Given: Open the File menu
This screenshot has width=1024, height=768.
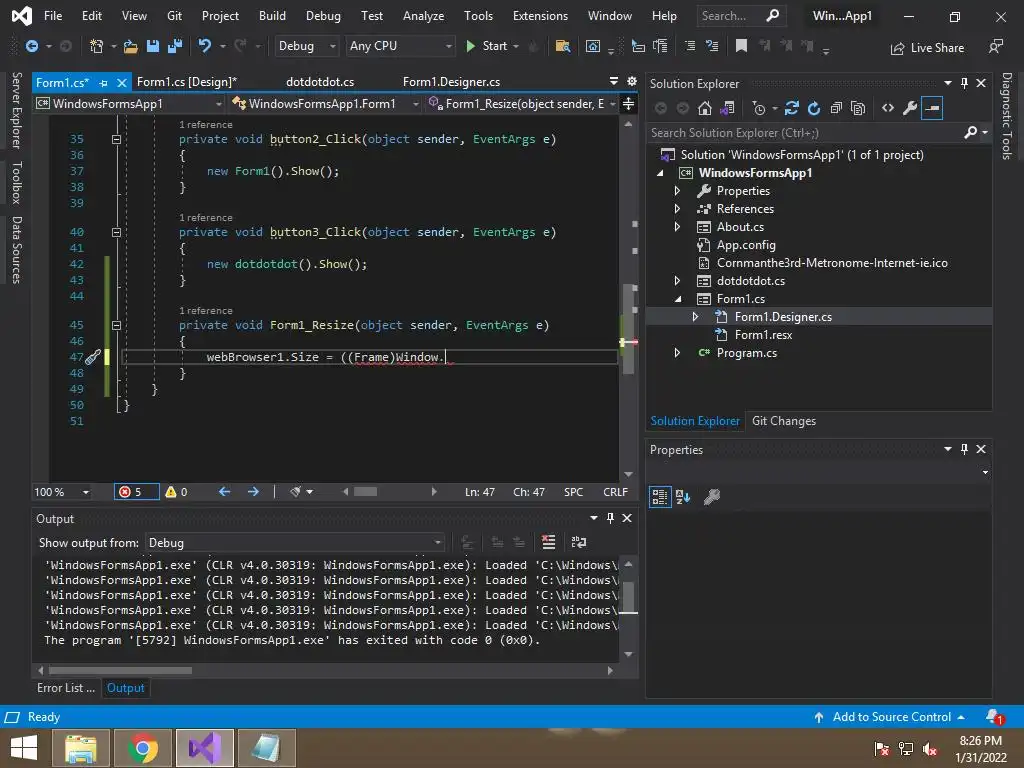Looking at the screenshot, I should 53,16.
